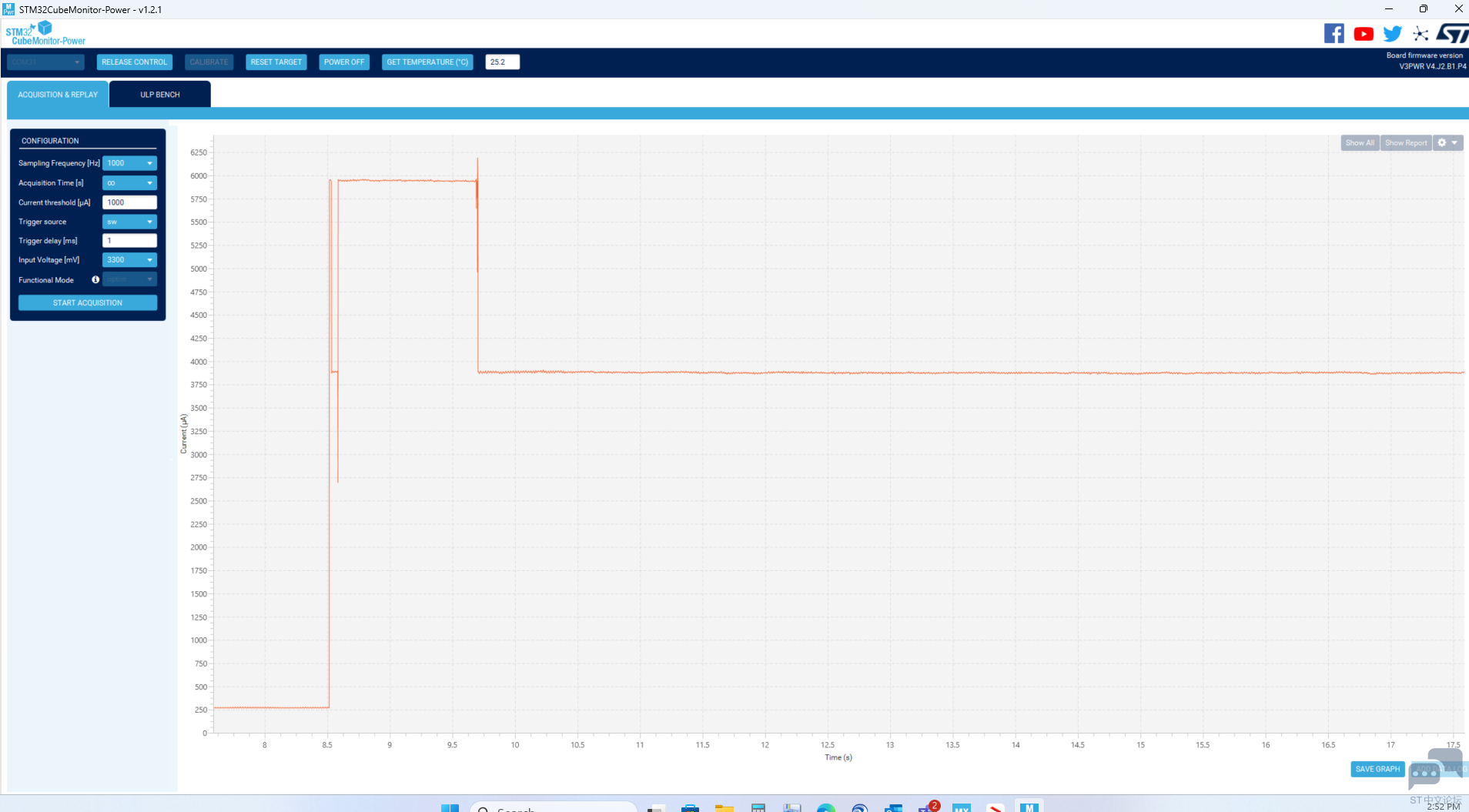Image resolution: width=1469 pixels, height=812 pixels.
Task: Open the Functional Mode dropdown
Action: pyautogui.click(x=129, y=279)
